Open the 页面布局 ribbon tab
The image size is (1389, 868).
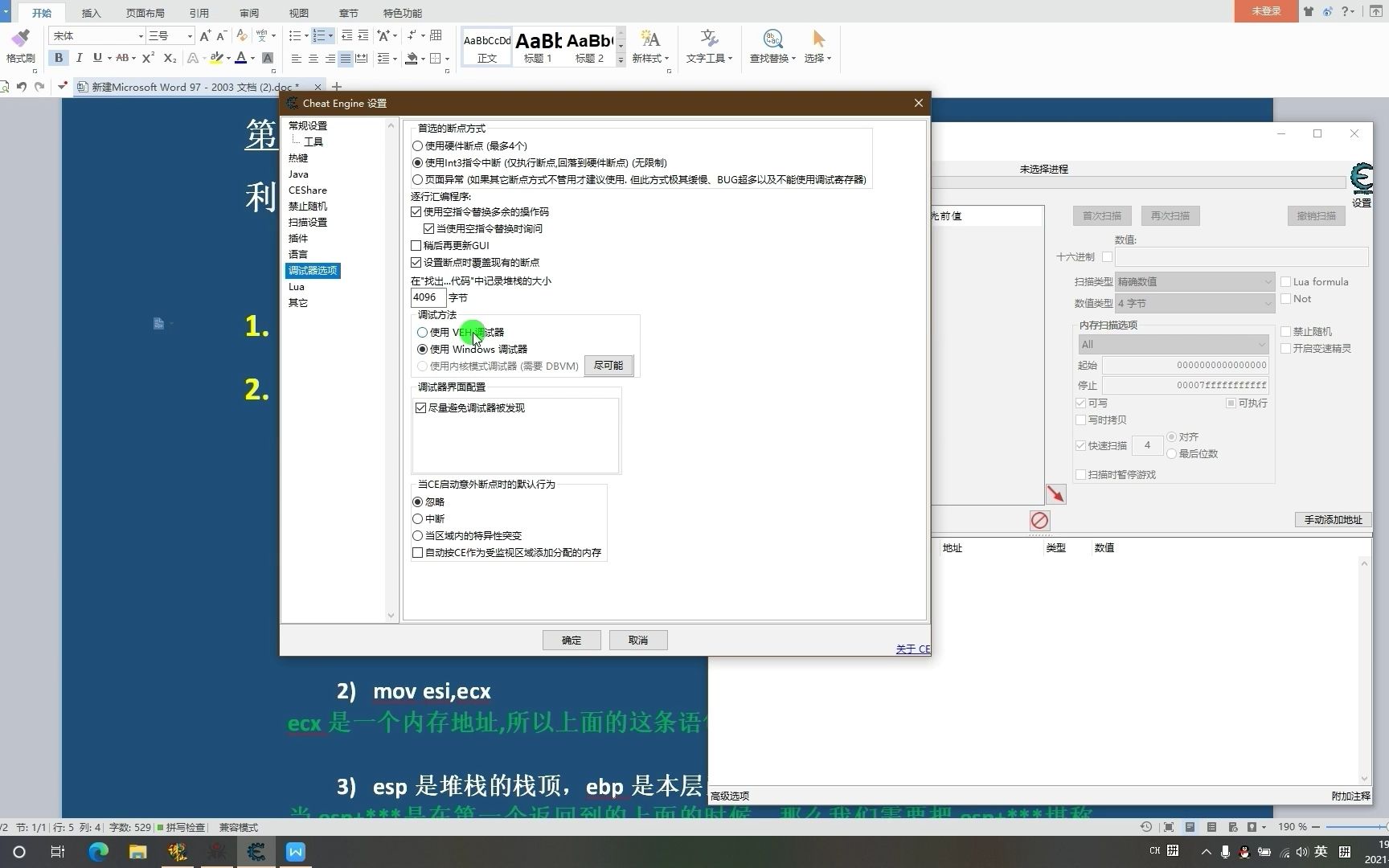coord(145,13)
